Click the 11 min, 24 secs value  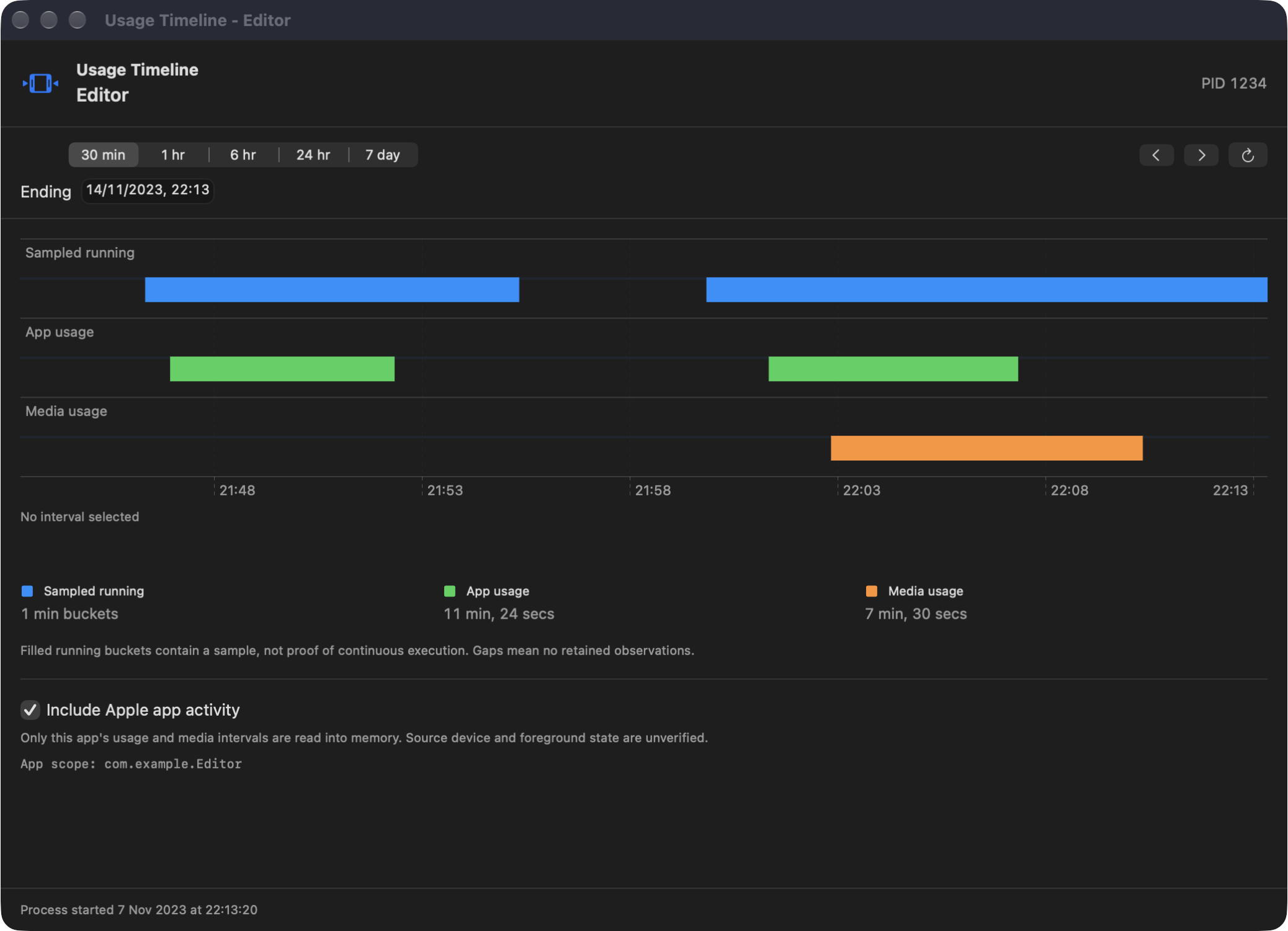[x=499, y=614]
